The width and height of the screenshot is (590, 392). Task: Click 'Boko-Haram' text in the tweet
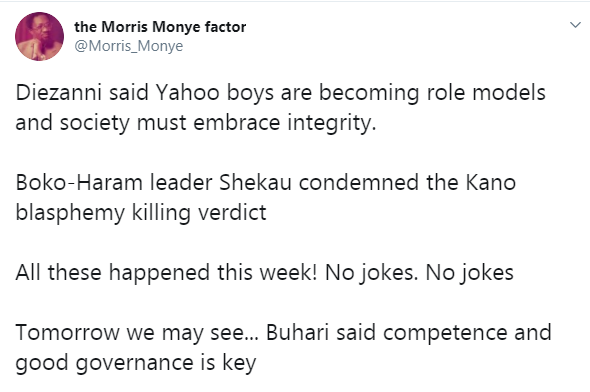tap(79, 182)
